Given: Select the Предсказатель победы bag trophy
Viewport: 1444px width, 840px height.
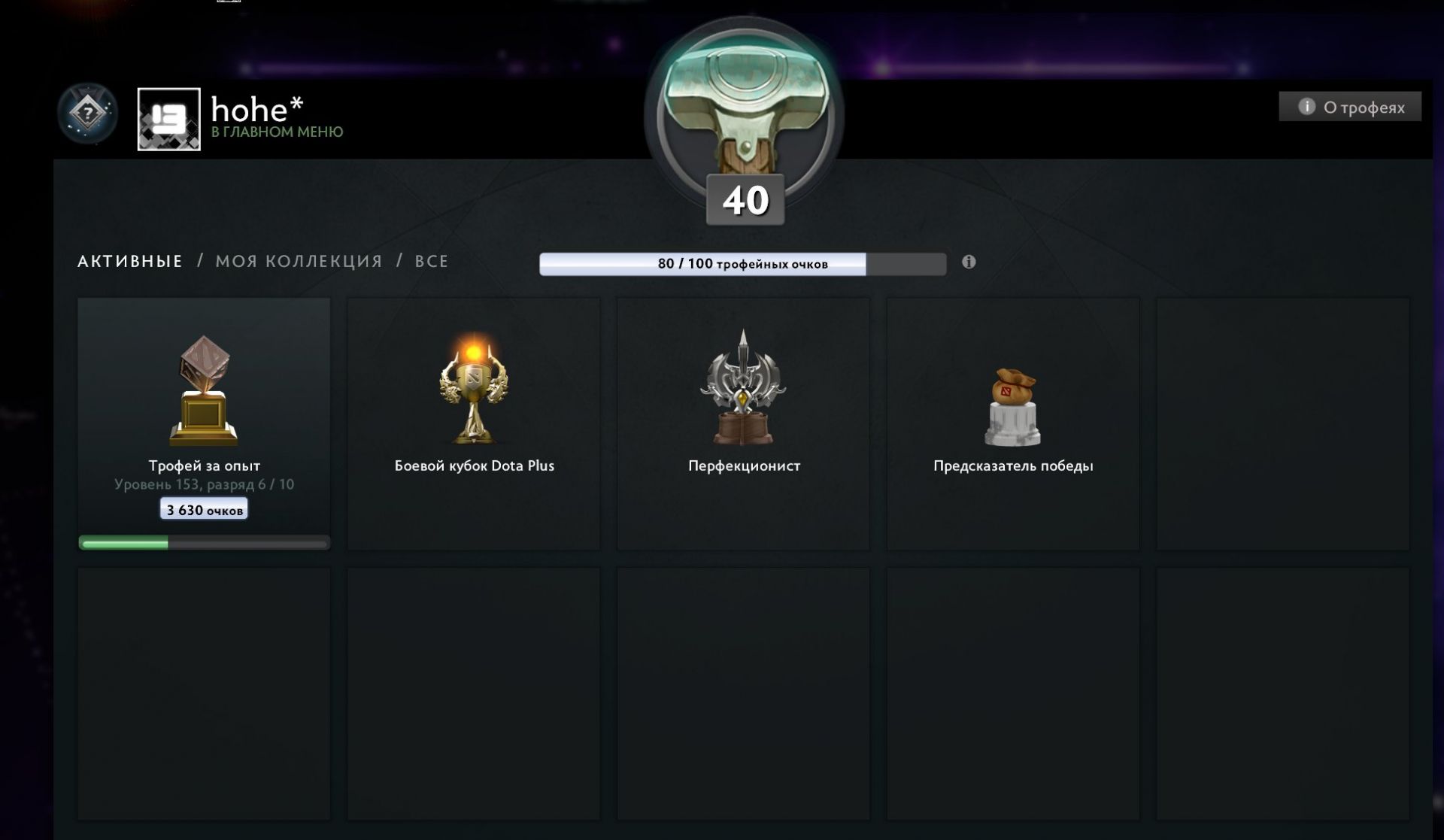Looking at the screenshot, I should (1012, 407).
